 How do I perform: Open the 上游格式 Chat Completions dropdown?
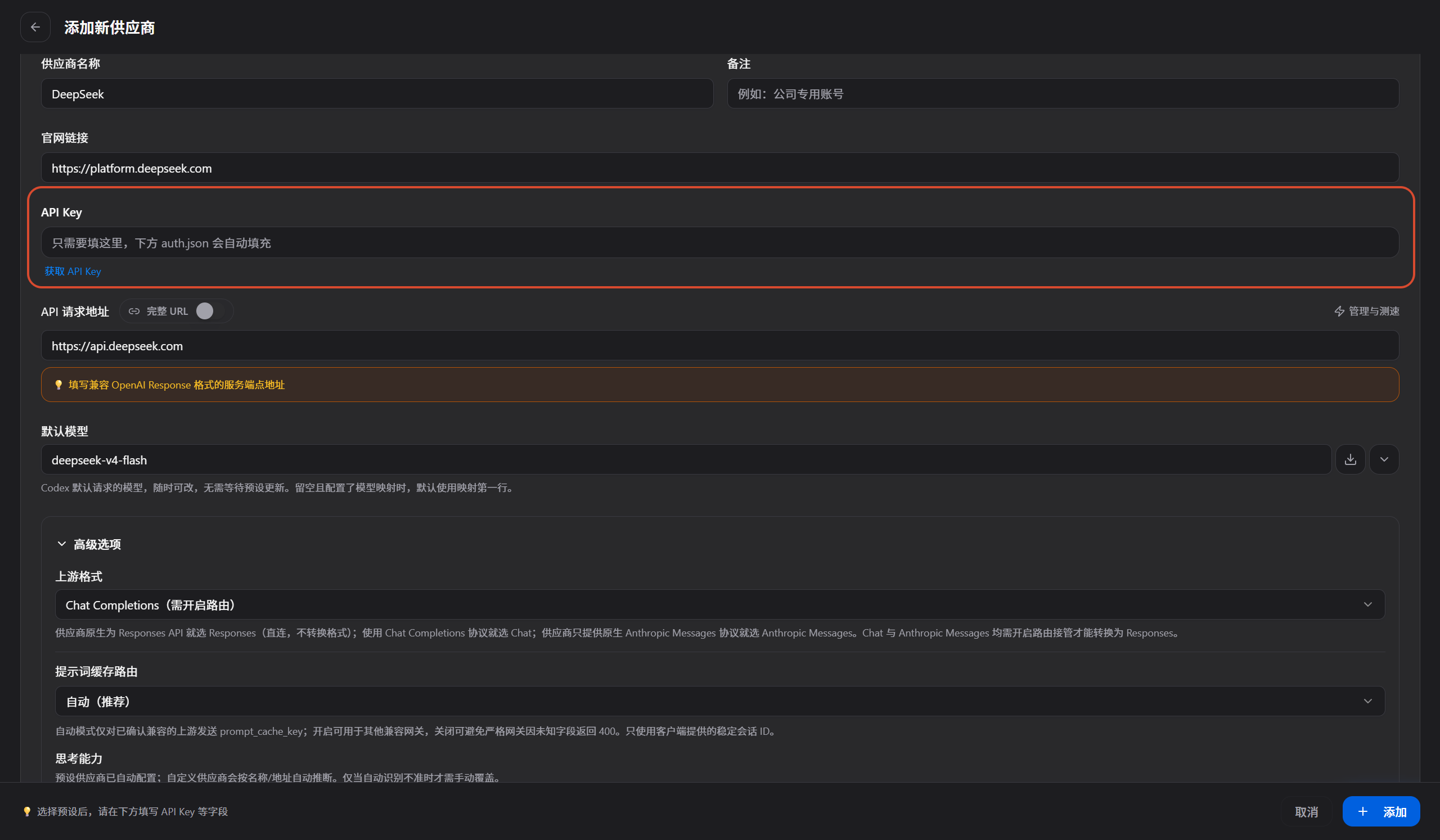click(x=720, y=605)
